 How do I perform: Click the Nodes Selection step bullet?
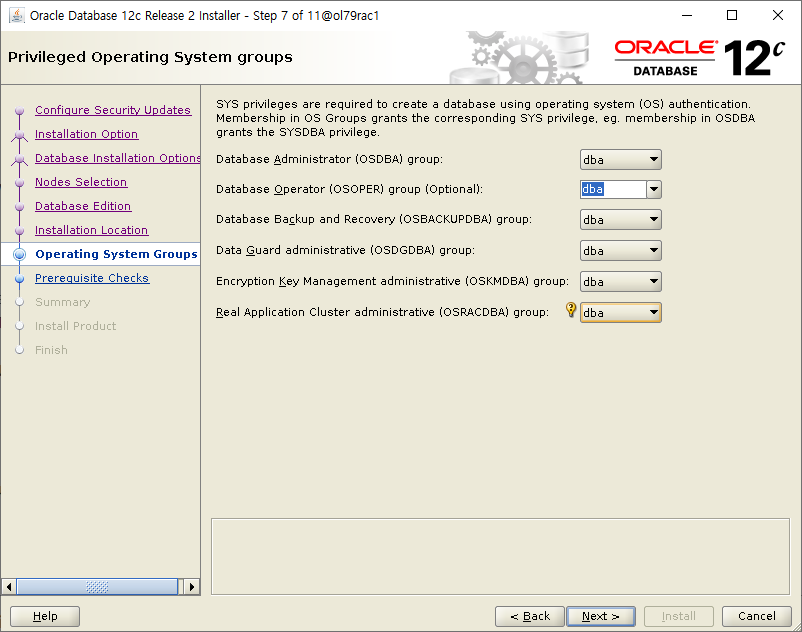click(19, 183)
